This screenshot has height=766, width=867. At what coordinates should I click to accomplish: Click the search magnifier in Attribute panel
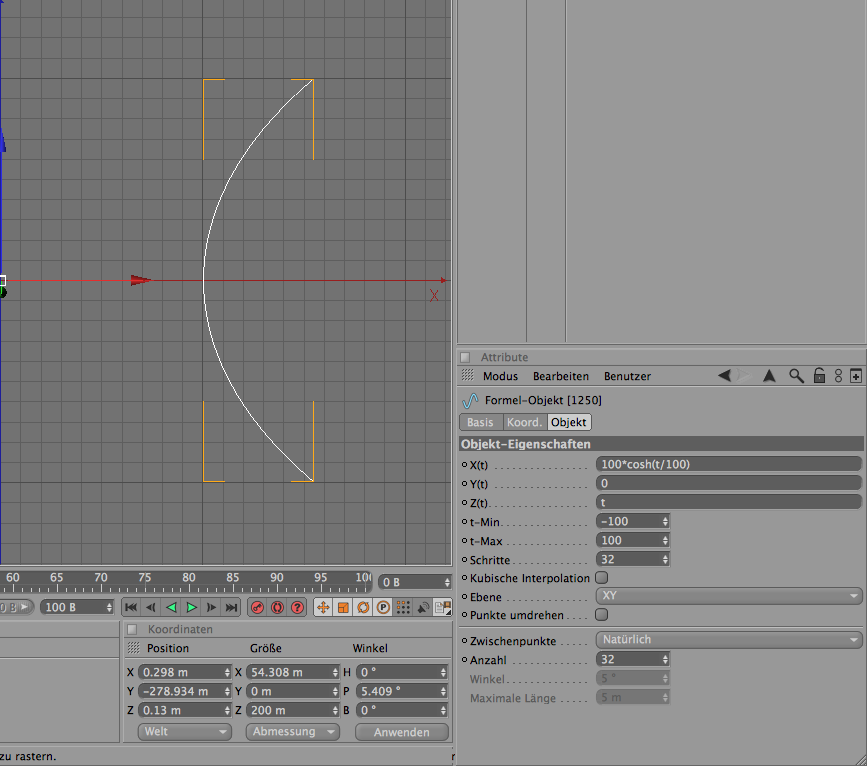pyautogui.click(x=796, y=376)
